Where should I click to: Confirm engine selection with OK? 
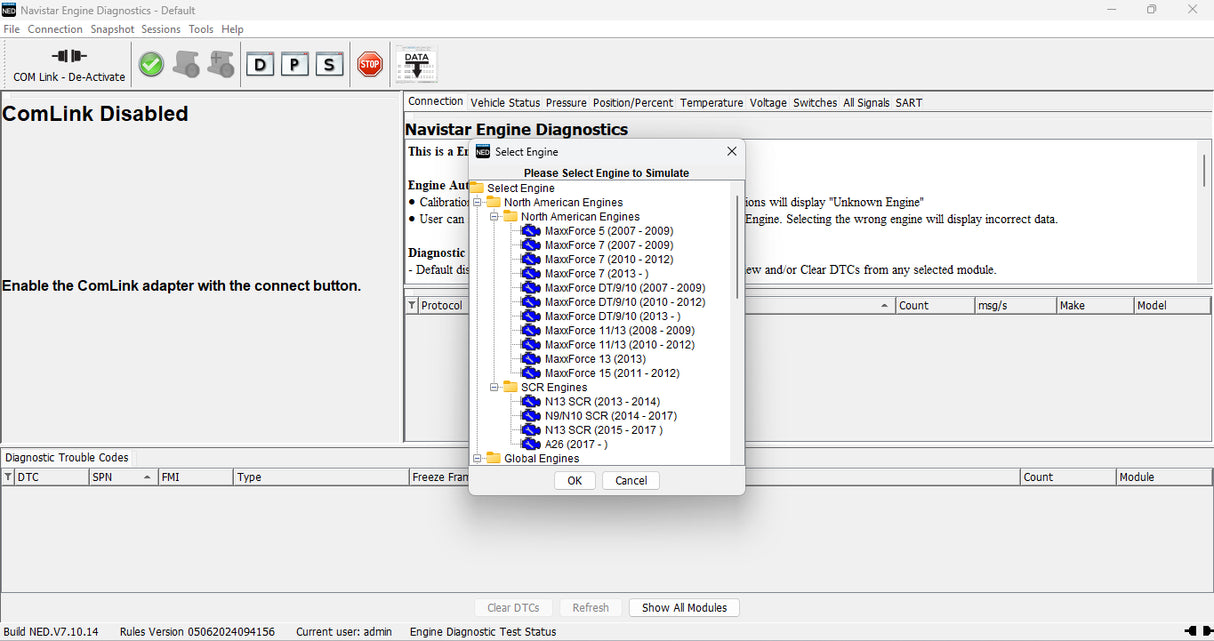pyautogui.click(x=574, y=480)
